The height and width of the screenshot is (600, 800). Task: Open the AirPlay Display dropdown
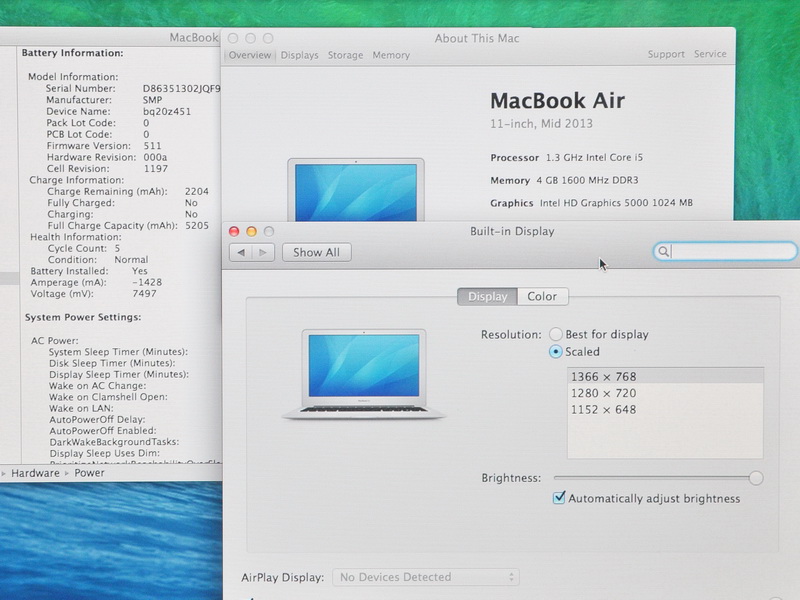click(x=426, y=577)
